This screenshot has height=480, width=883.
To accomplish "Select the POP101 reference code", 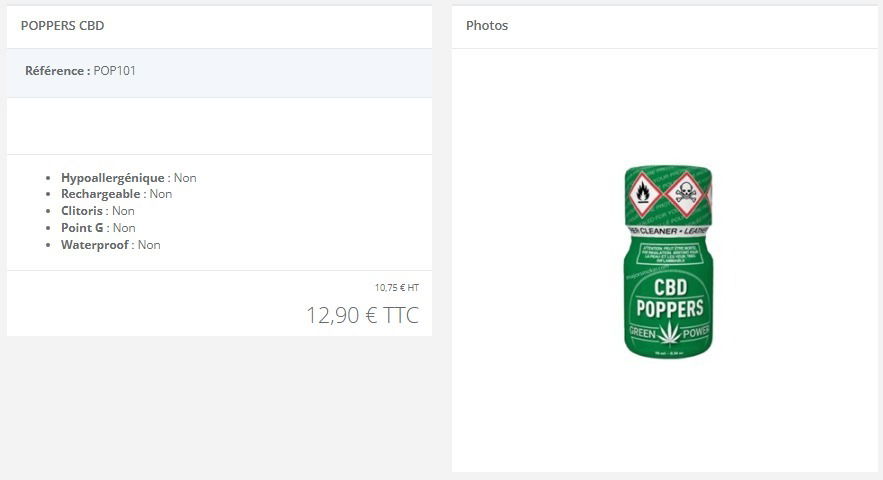I will click(x=114, y=70).
